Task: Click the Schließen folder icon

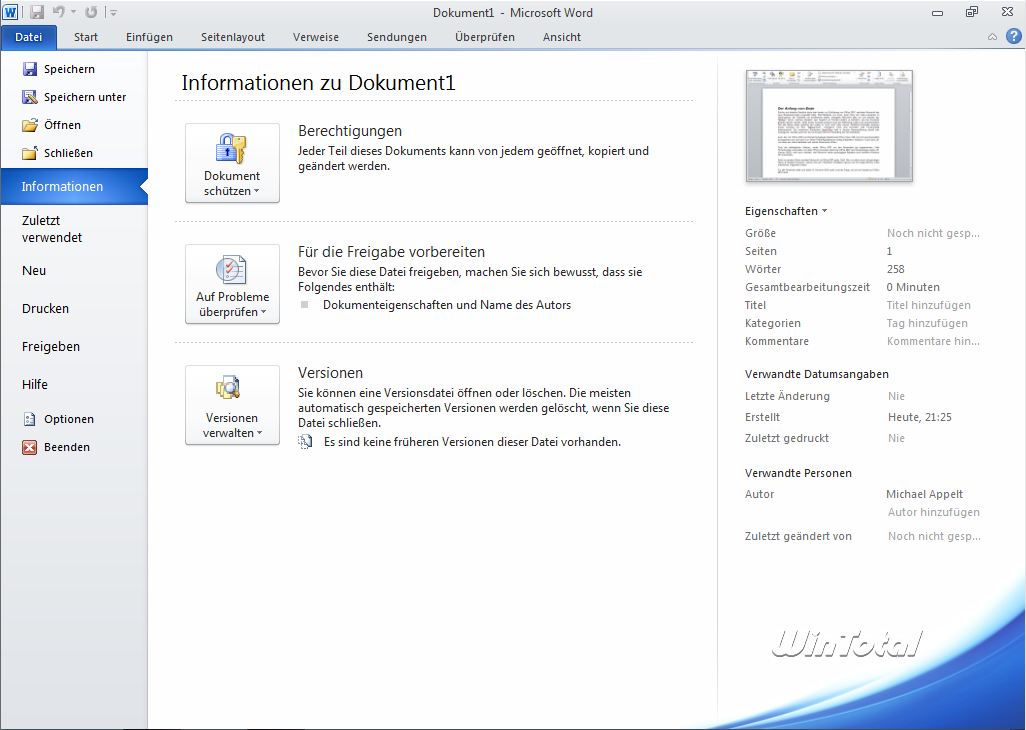Action: pos(29,153)
